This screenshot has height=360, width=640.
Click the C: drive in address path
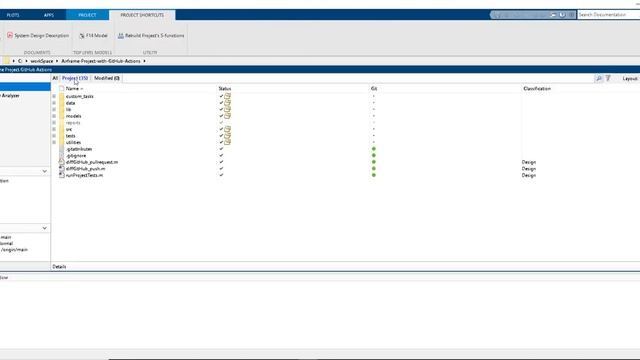[x=20, y=61]
